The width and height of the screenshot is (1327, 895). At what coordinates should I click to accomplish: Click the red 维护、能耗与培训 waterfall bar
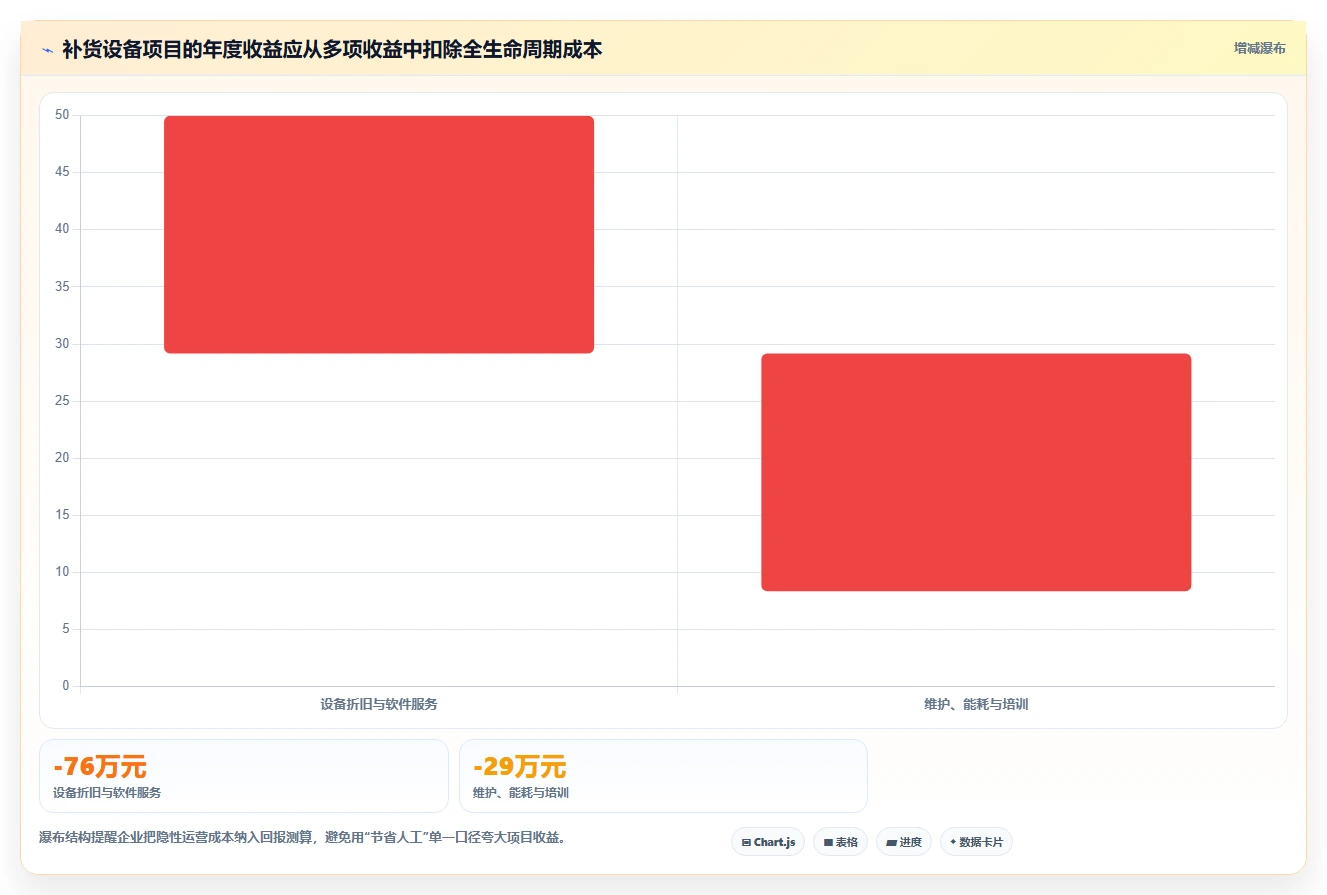pos(976,472)
